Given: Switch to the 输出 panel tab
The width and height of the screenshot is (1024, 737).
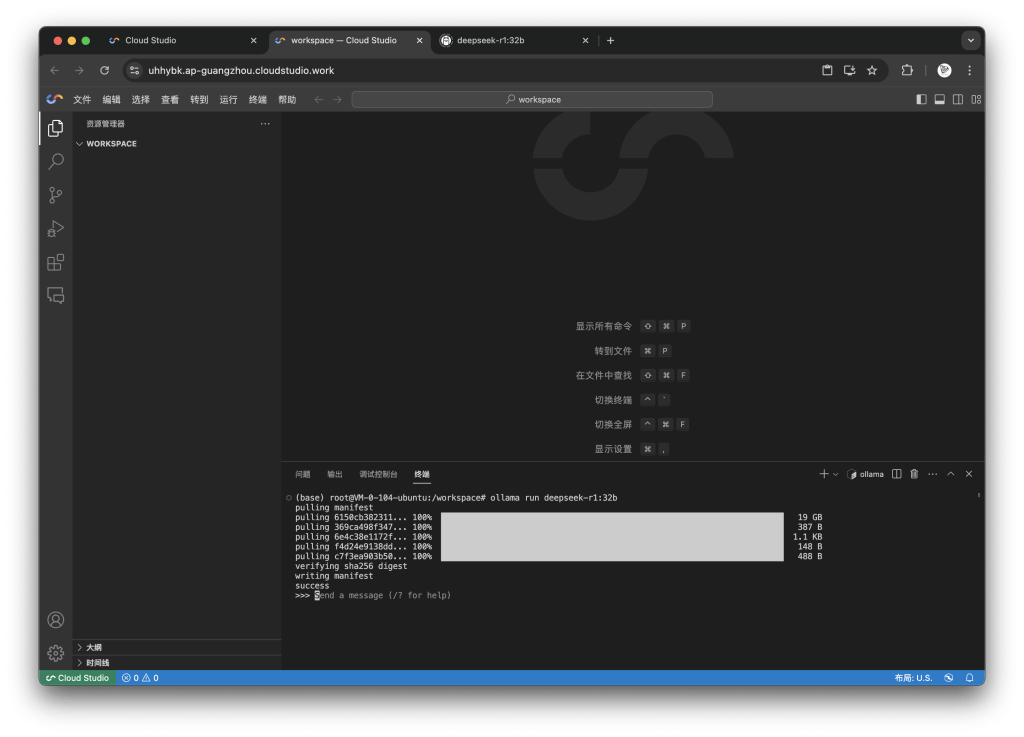Looking at the screenshot, I should [335, 474].
